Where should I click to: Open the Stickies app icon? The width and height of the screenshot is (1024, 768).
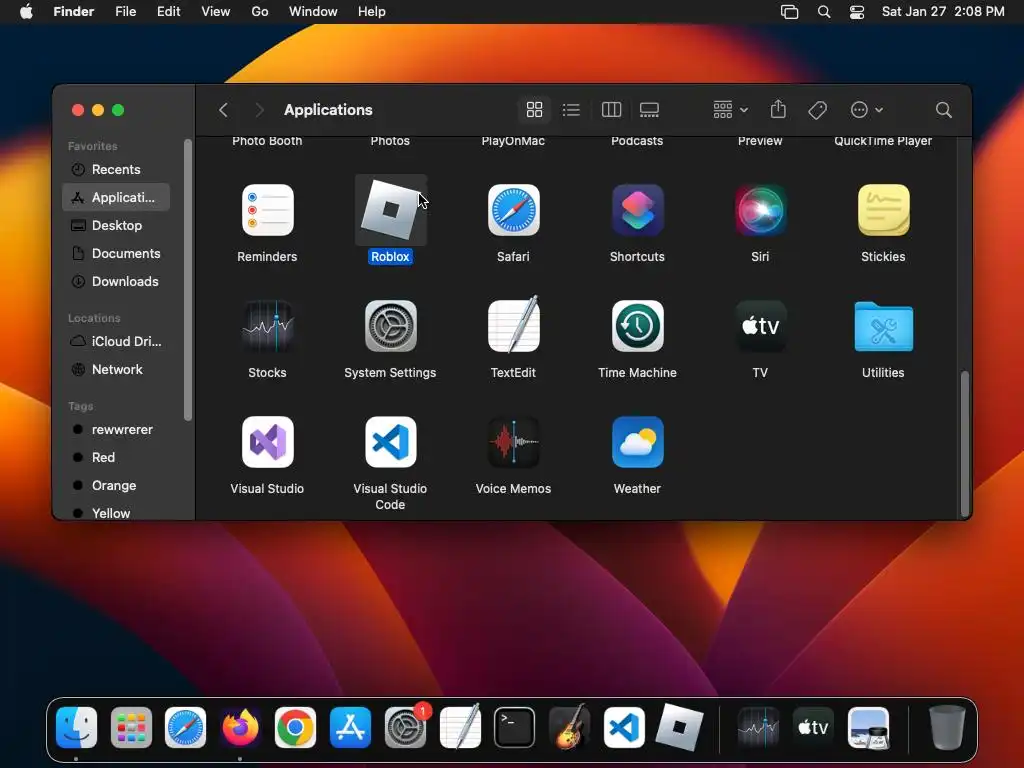click(883, 210)
